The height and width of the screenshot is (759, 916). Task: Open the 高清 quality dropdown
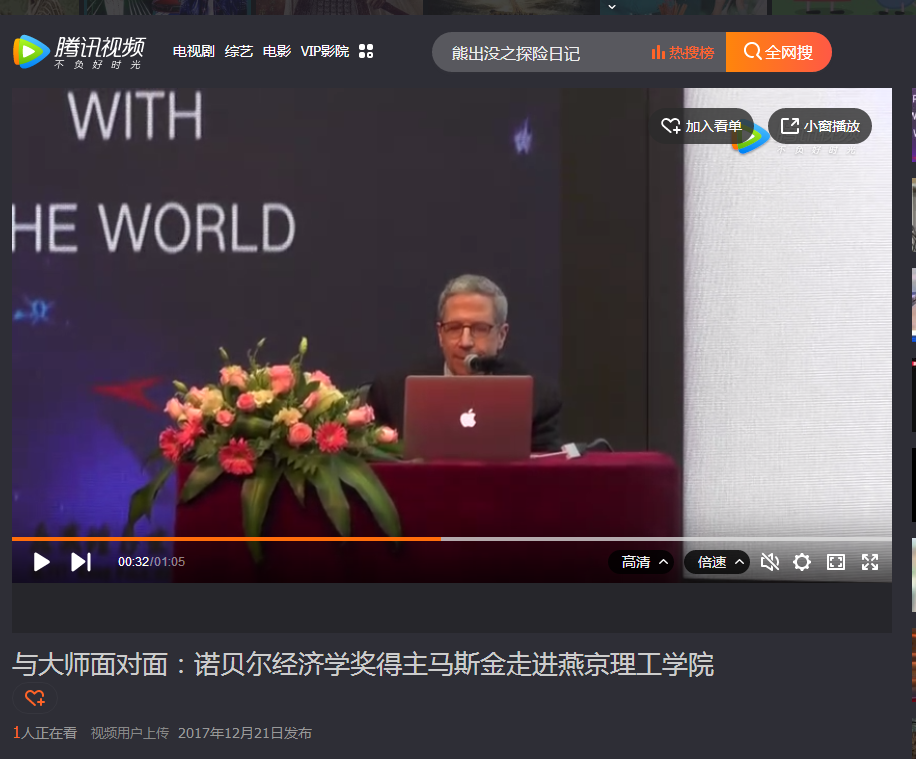[x=641, y=562]
